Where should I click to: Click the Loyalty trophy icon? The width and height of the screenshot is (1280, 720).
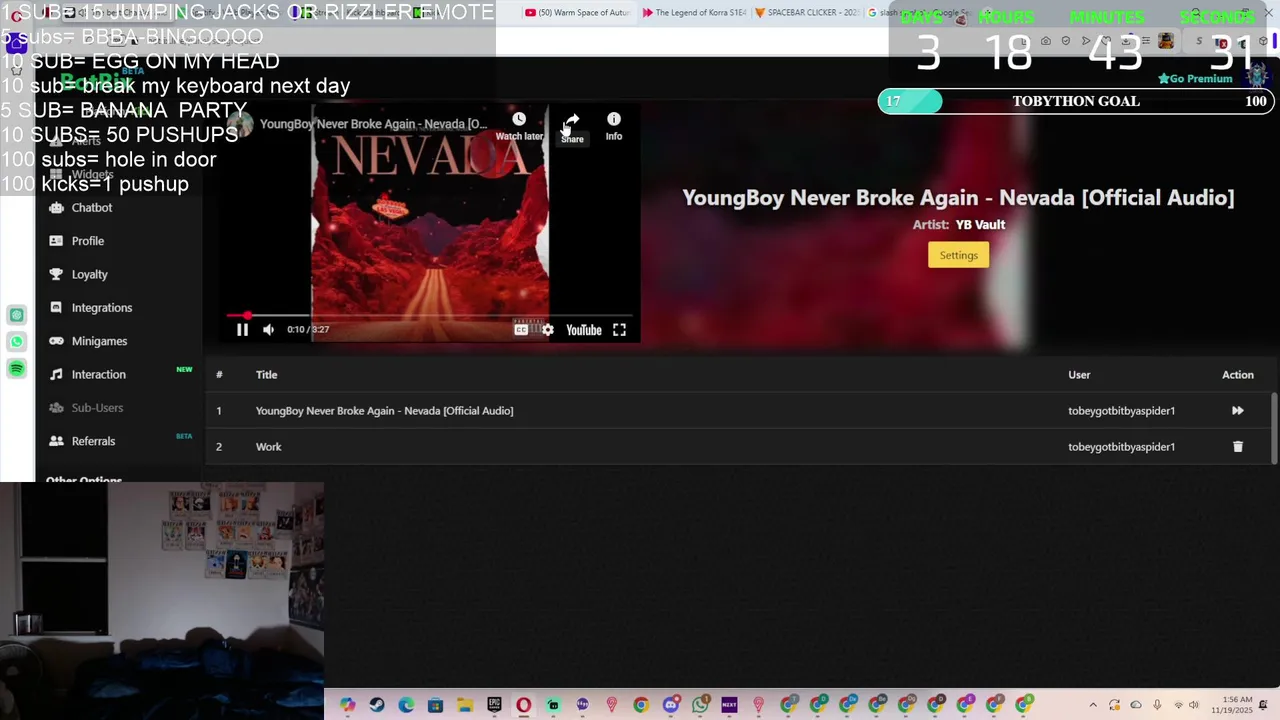pyautogui.click(x=56, y=274)
